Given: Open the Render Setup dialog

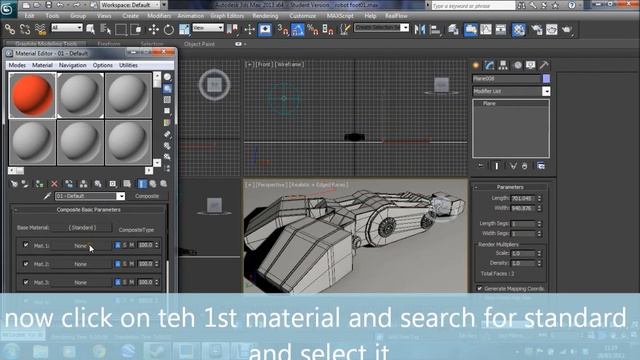Looking at the screenshot, I should pos(536,29).
